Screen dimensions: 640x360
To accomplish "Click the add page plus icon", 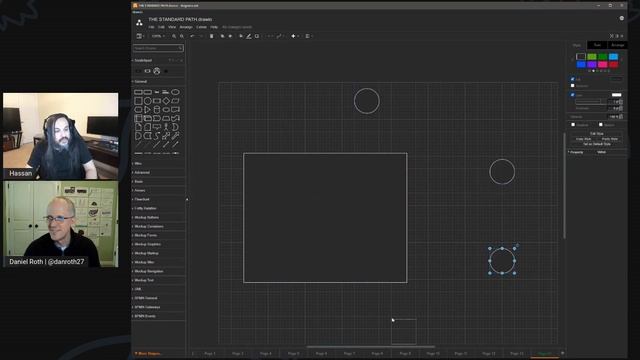I will click(x=562, y=353).
